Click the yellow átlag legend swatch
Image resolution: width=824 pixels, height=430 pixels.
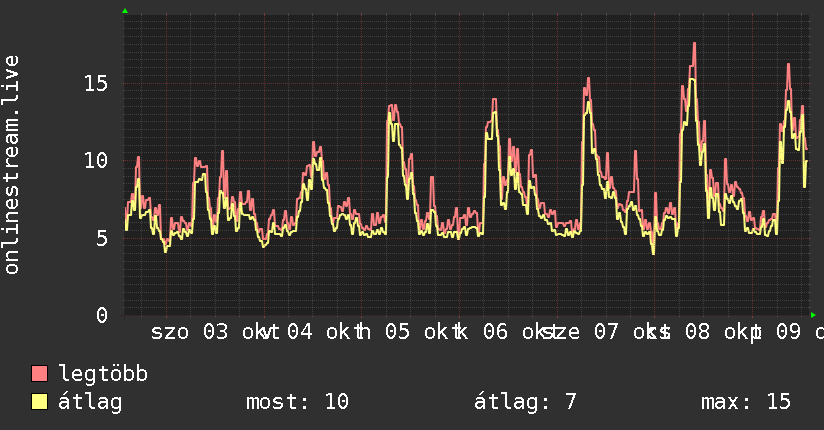pyautogui.click(x=39, y=402)
